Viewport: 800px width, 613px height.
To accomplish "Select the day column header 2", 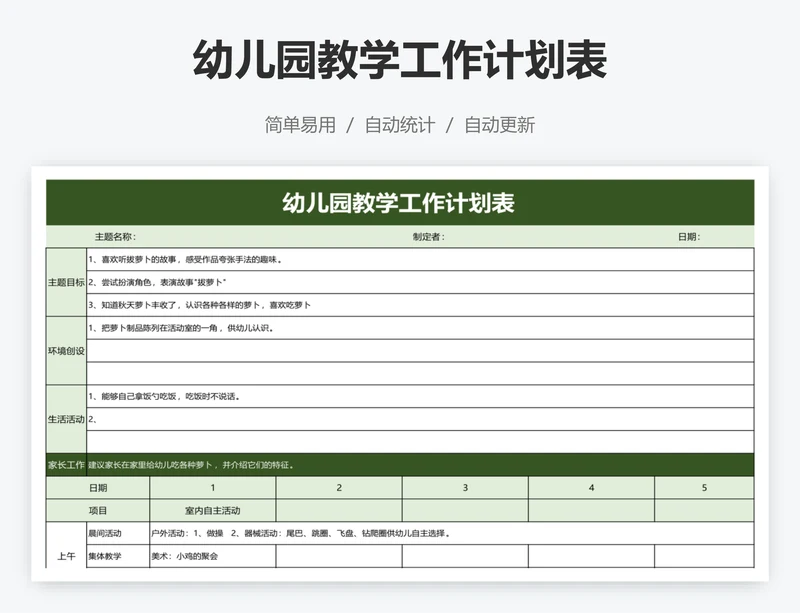I will tap(339, 488).
